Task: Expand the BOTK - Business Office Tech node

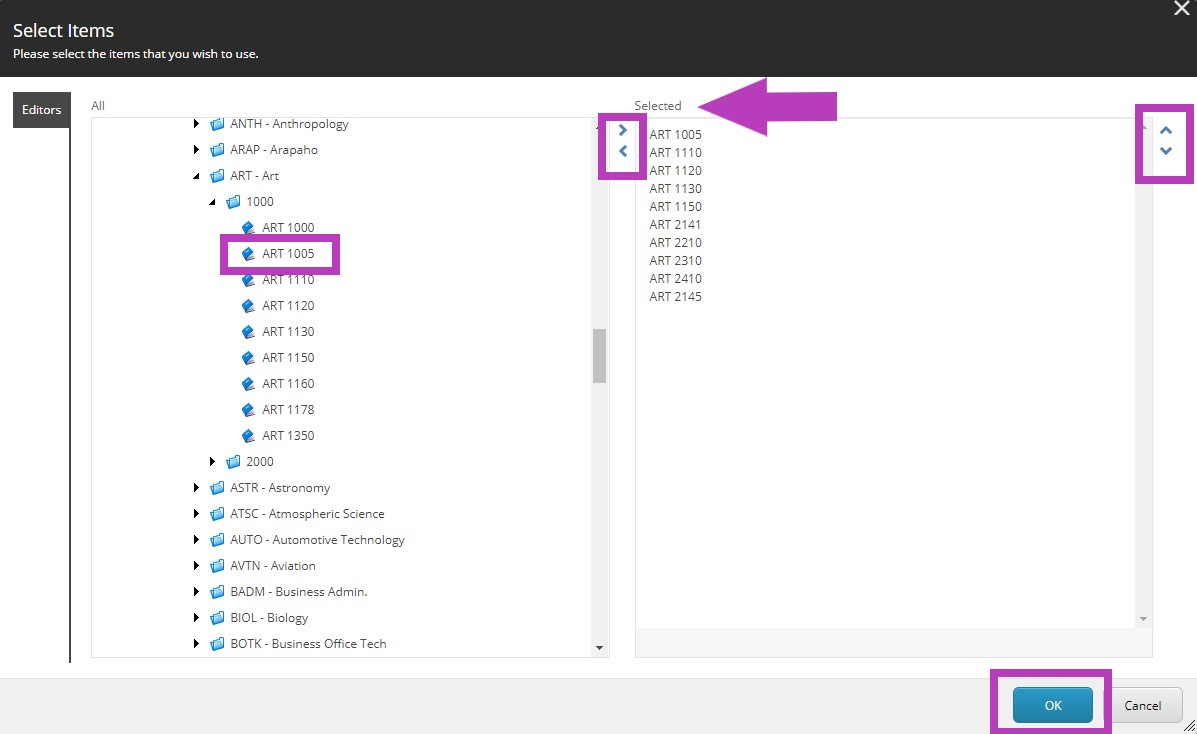Action: click(x=196, y=643)
